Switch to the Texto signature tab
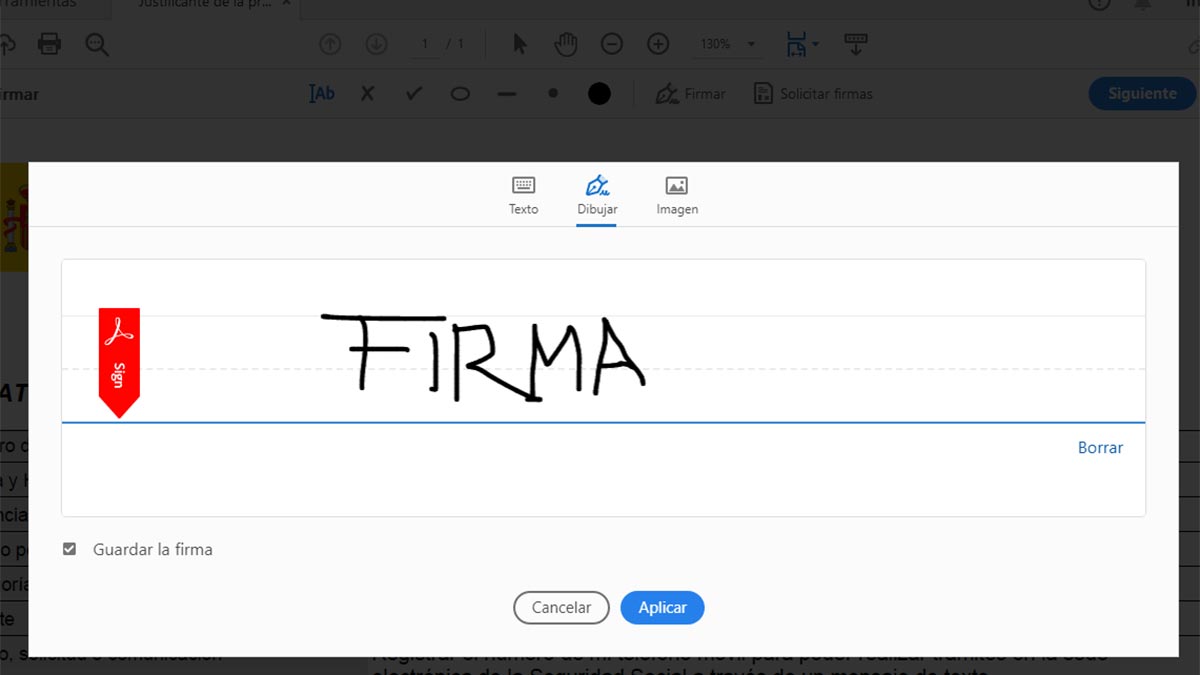 [523, 195]
